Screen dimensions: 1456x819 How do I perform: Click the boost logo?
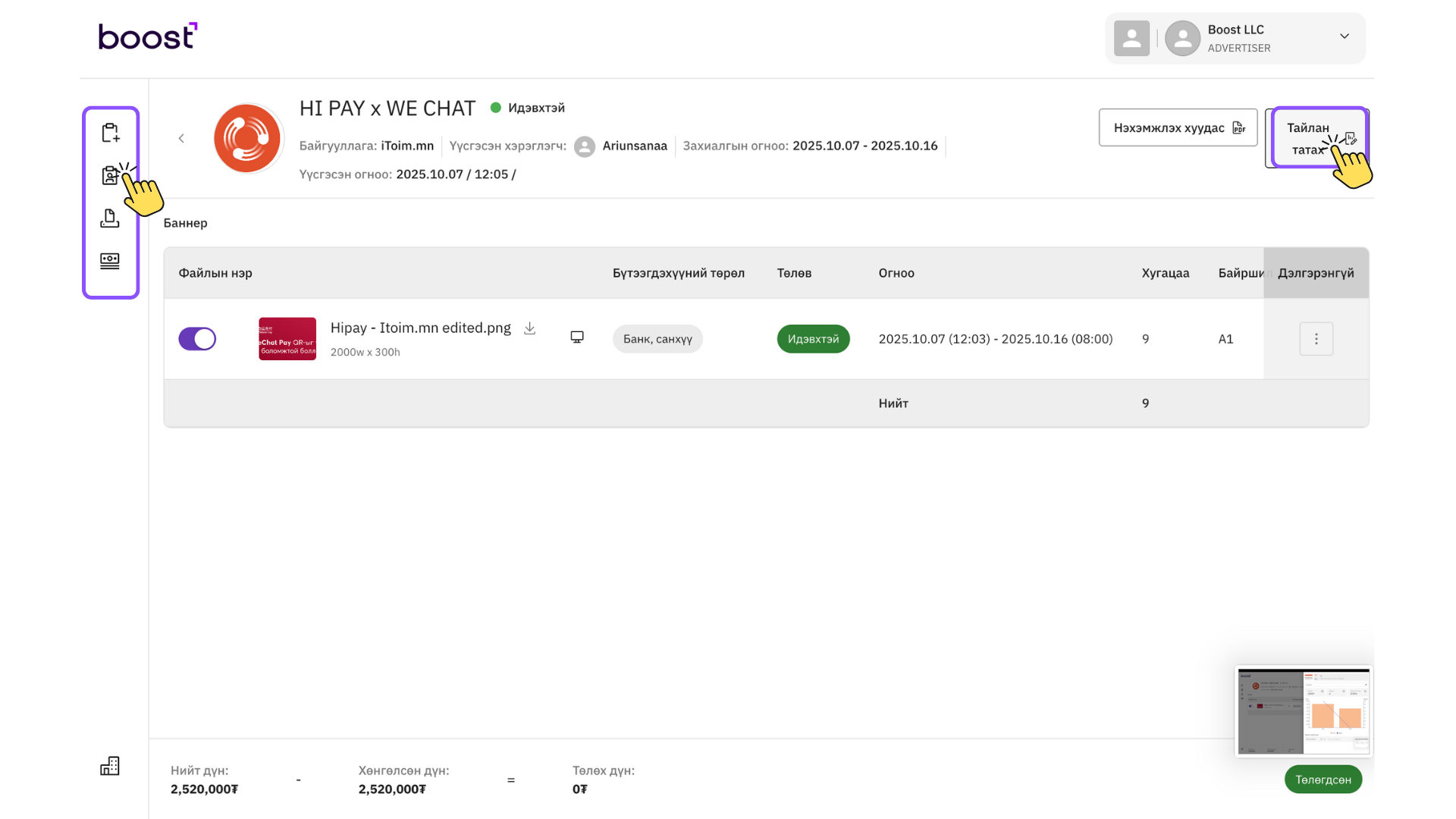(148, 36)
